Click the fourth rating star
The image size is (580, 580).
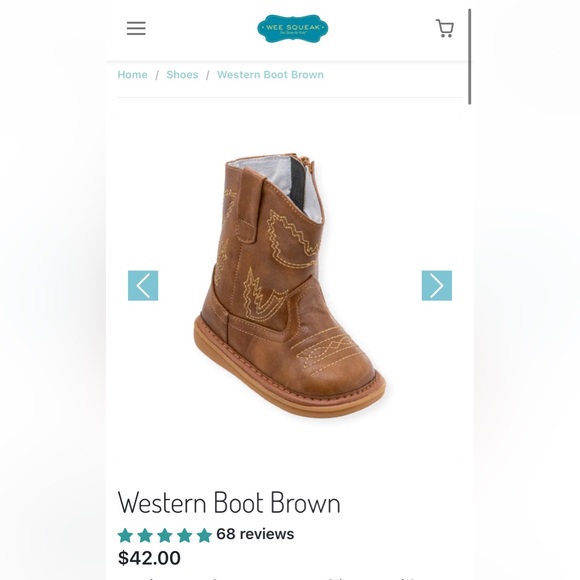(x=184, y=535)
